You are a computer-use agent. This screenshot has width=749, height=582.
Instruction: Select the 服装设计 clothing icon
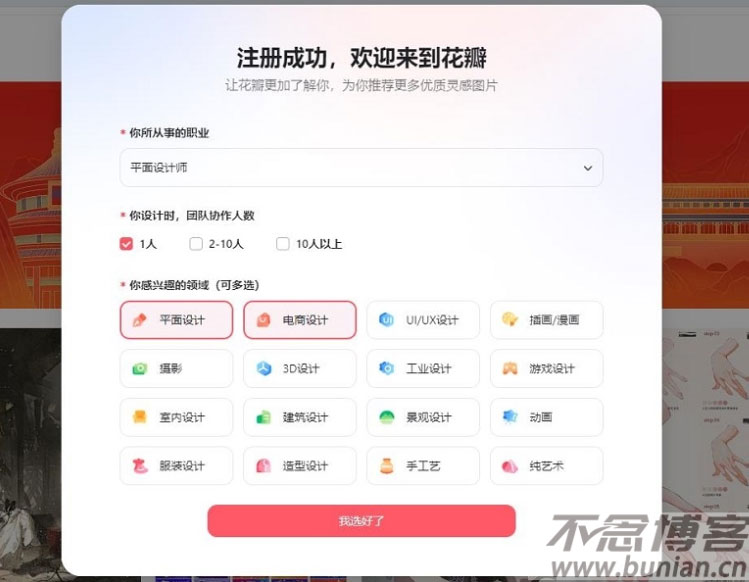[139, 465]
